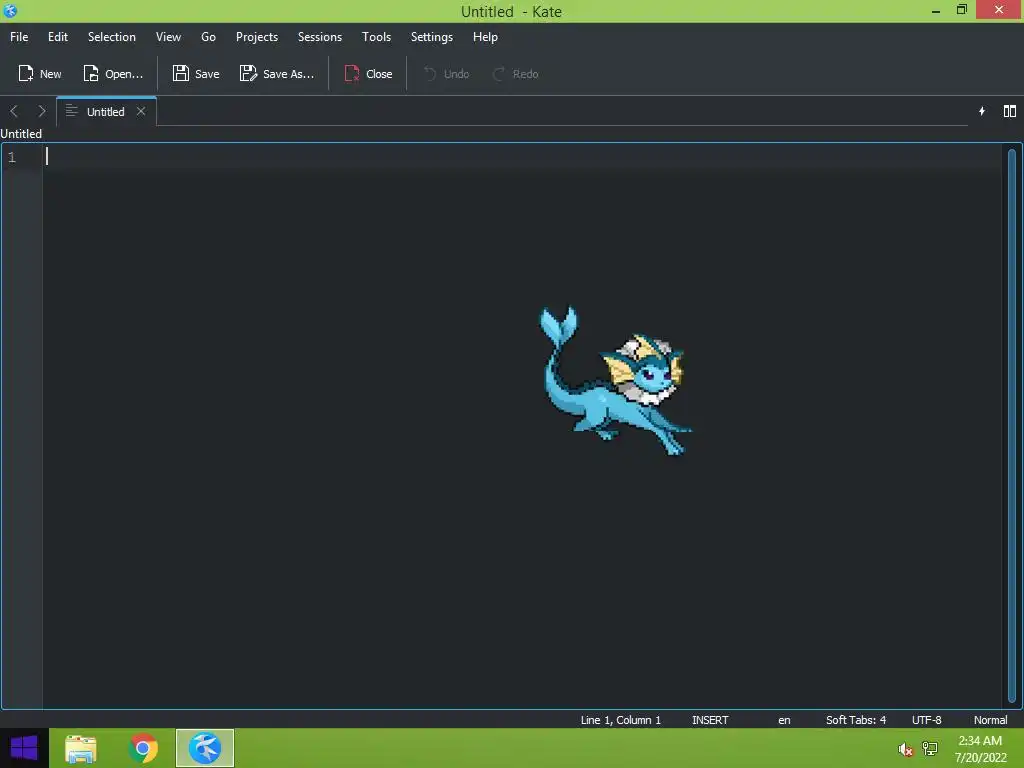Click line number 1 in gutter

[12, 157]
